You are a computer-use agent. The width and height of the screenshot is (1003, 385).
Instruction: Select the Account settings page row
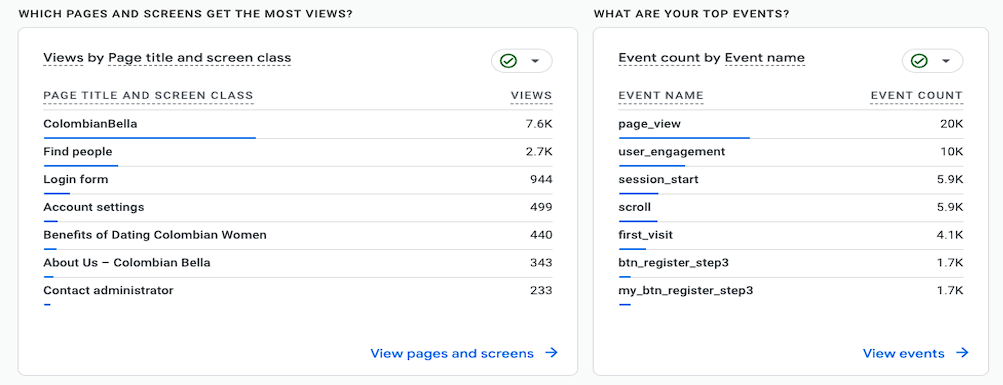[297, 207]
